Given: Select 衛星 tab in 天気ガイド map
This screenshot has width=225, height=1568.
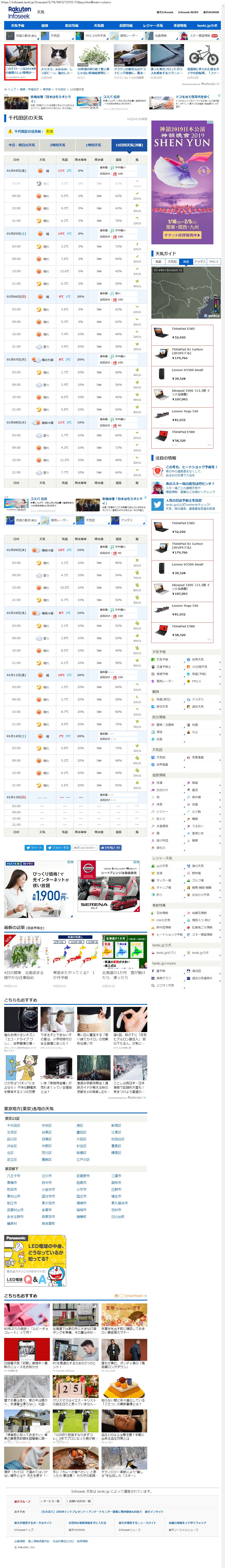Looking at the screenshot, I should pyautogui.click(x=159, y=262).
